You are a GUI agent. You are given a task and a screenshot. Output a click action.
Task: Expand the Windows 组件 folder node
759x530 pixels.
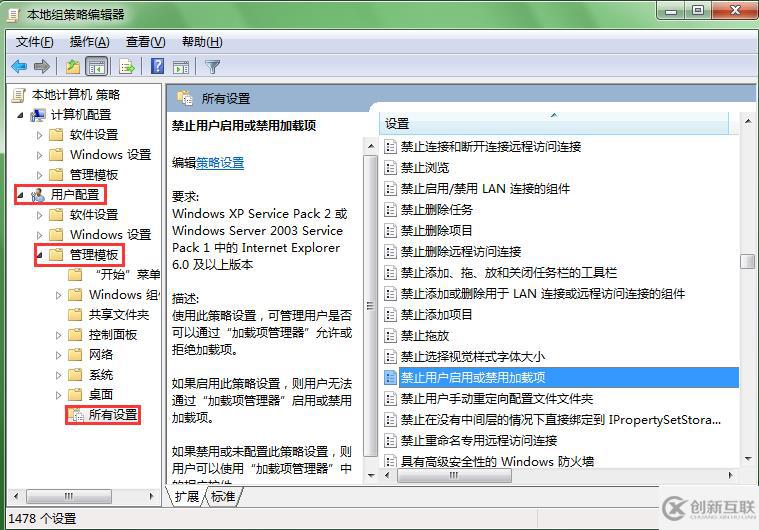pyautogui.click(x=59, y=295)
